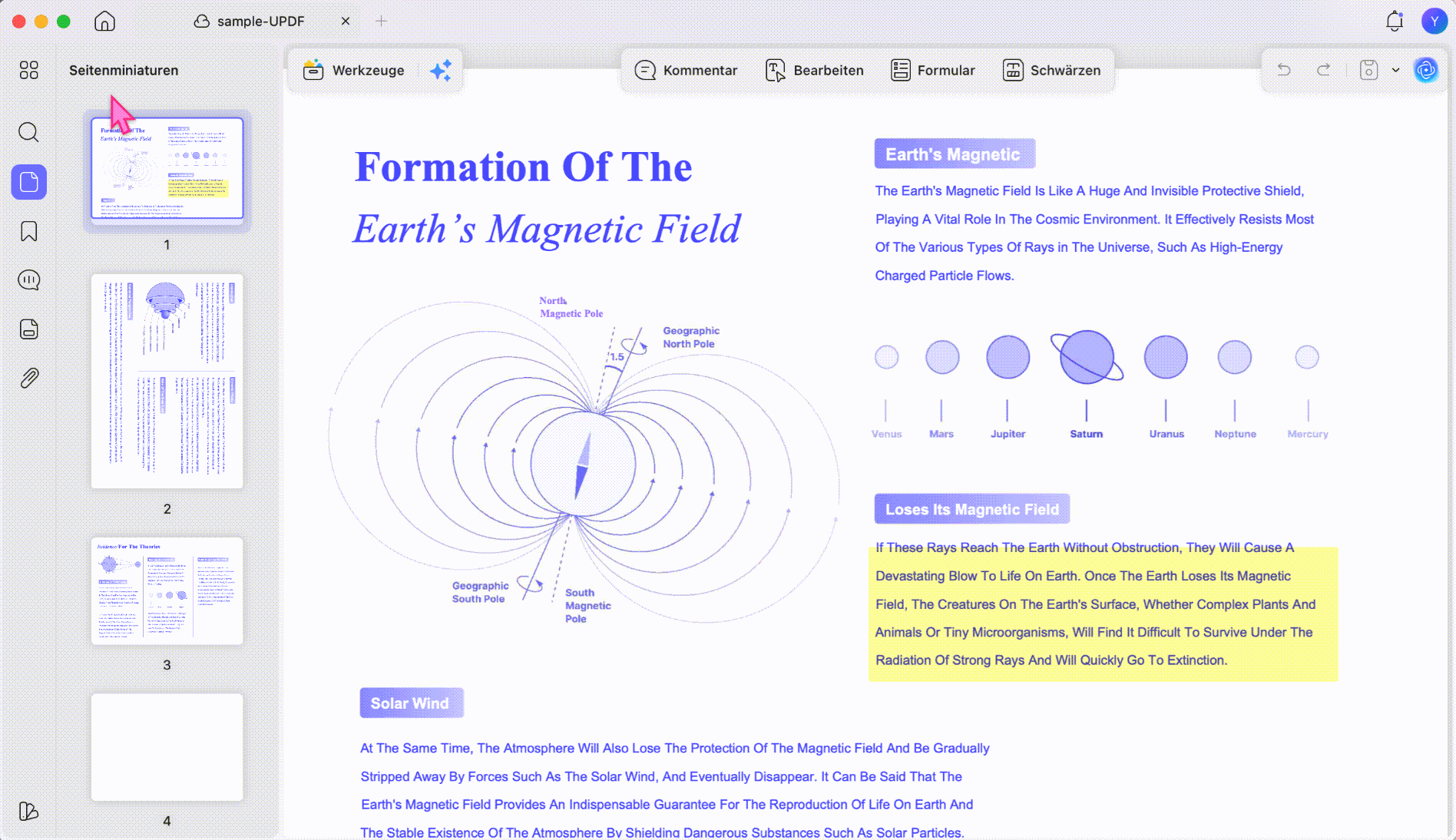
Task: Click the AI sparkle icon next to Werkzeuge
Action: click(441, 71)
